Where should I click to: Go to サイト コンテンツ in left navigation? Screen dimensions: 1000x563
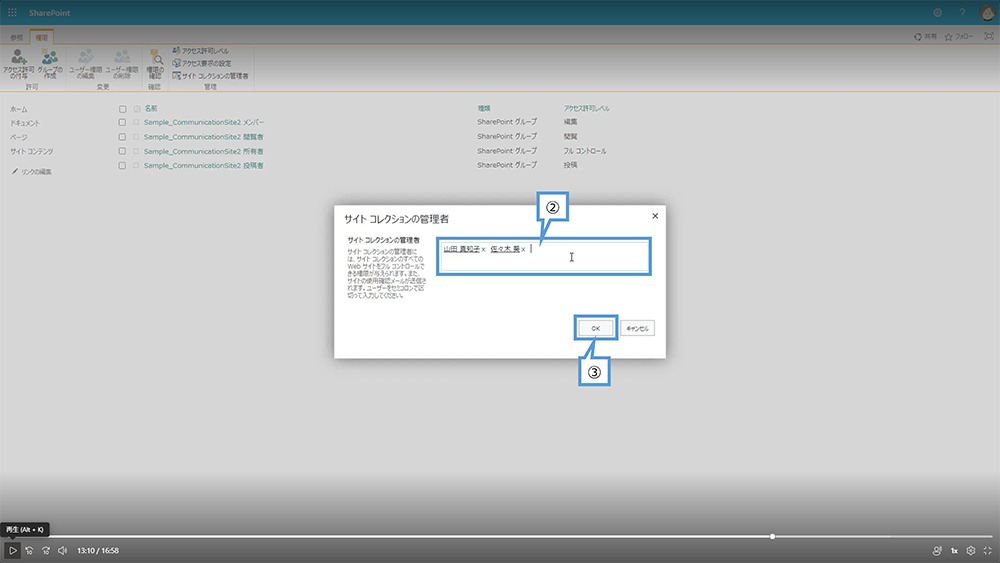[32, 151]
